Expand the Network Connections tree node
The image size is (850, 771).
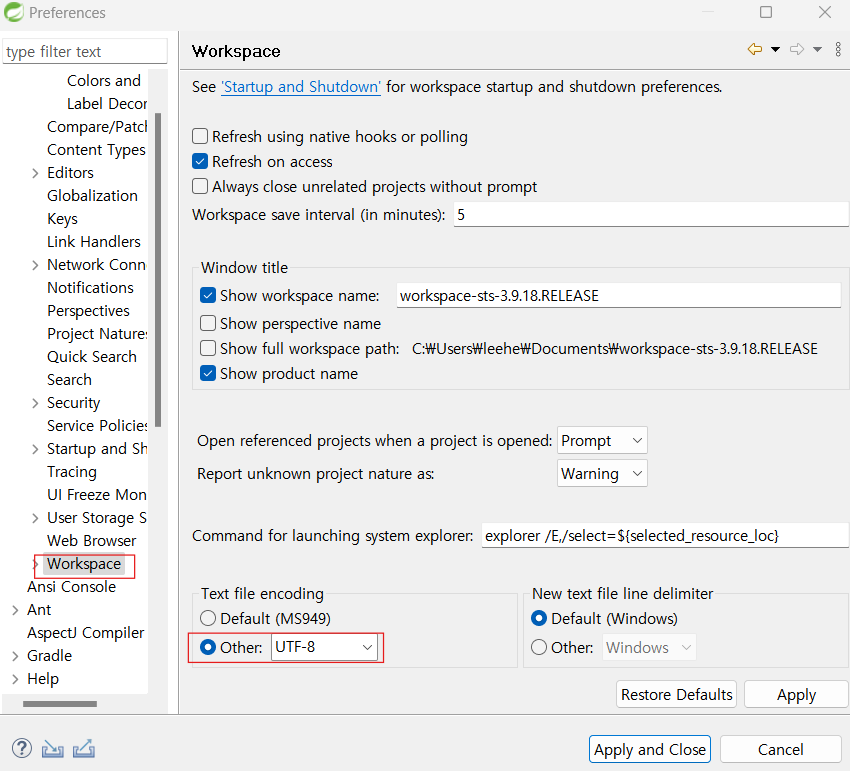(x=35, y=265)
